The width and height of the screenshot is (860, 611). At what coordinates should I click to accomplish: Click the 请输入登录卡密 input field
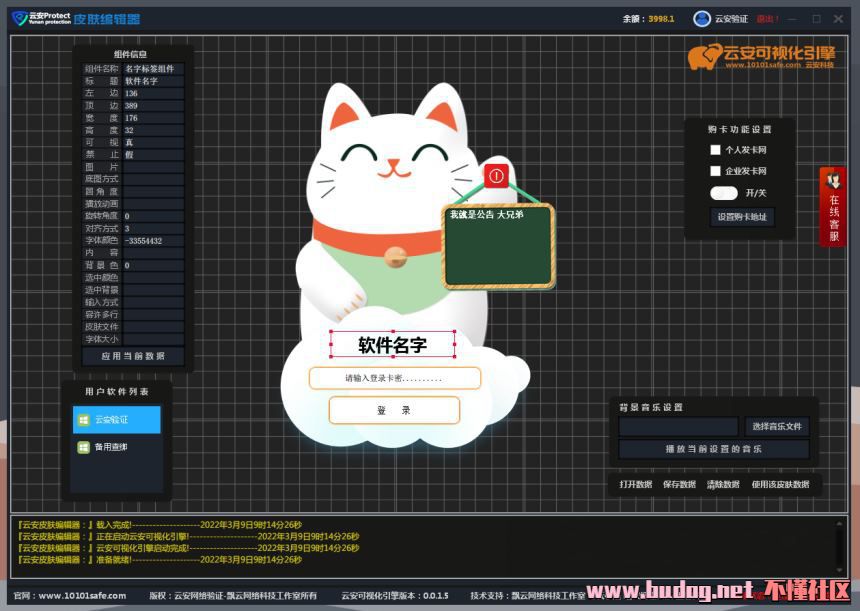pyautogui.click(x=395, y=378)
